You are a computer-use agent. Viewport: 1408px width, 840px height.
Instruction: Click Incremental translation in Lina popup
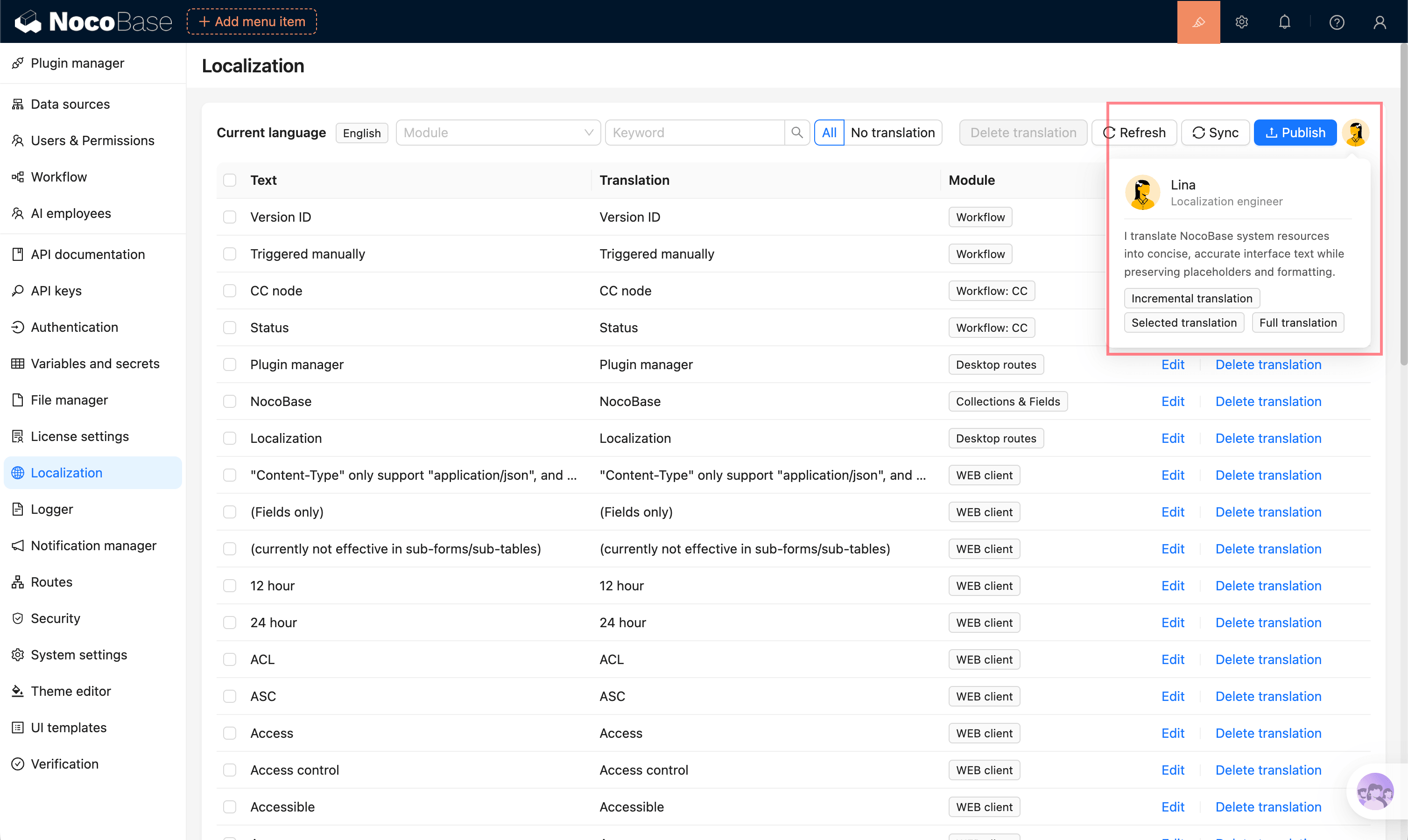(1192, 298)
